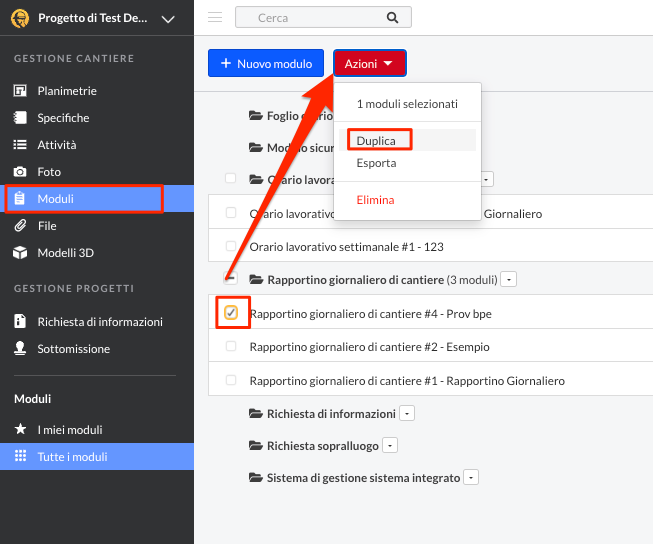
Task: Click the Moduli clipboard icon
Action: click(20, 198)
